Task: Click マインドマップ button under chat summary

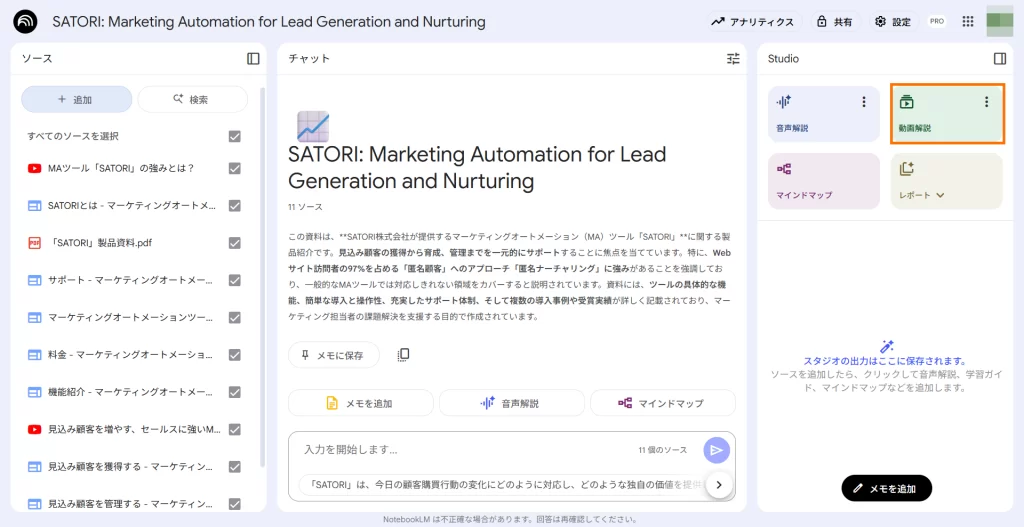Action: click(x=663, y=403)
